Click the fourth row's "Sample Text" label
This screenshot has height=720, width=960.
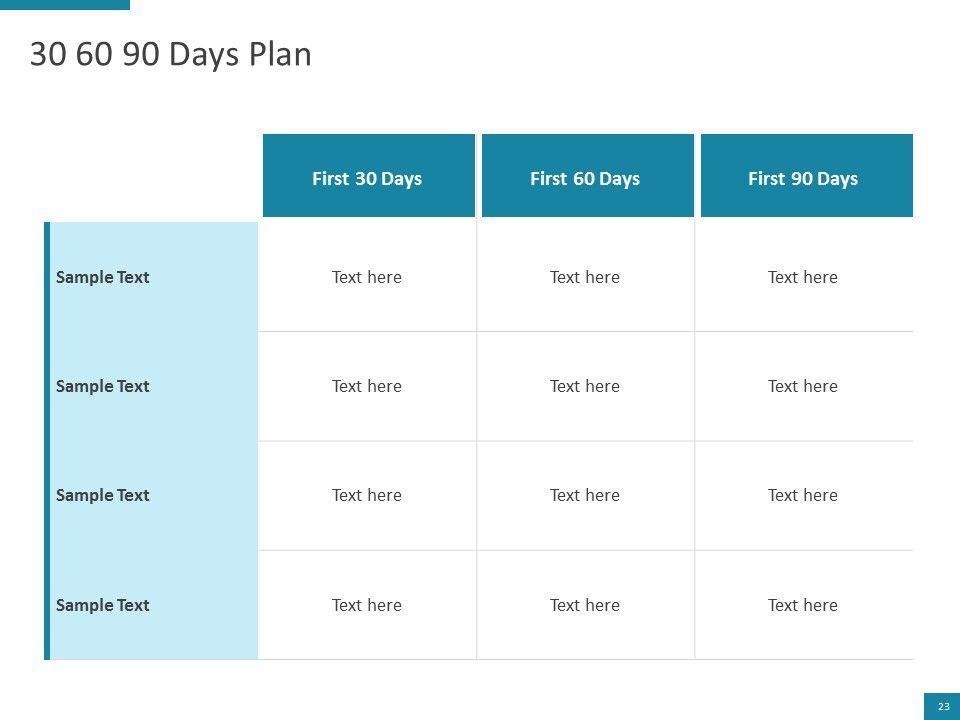pyautogui.click(x=103, y=605)
